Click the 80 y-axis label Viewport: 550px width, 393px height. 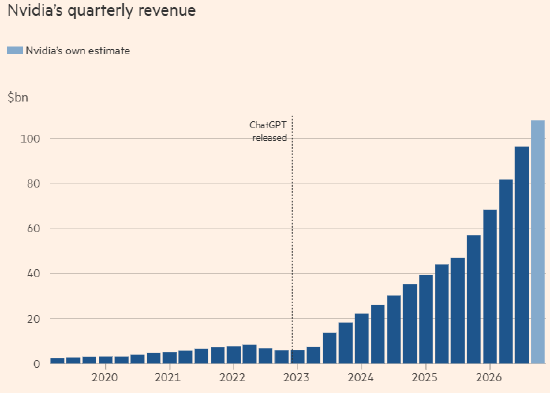(x=34, y=184)
